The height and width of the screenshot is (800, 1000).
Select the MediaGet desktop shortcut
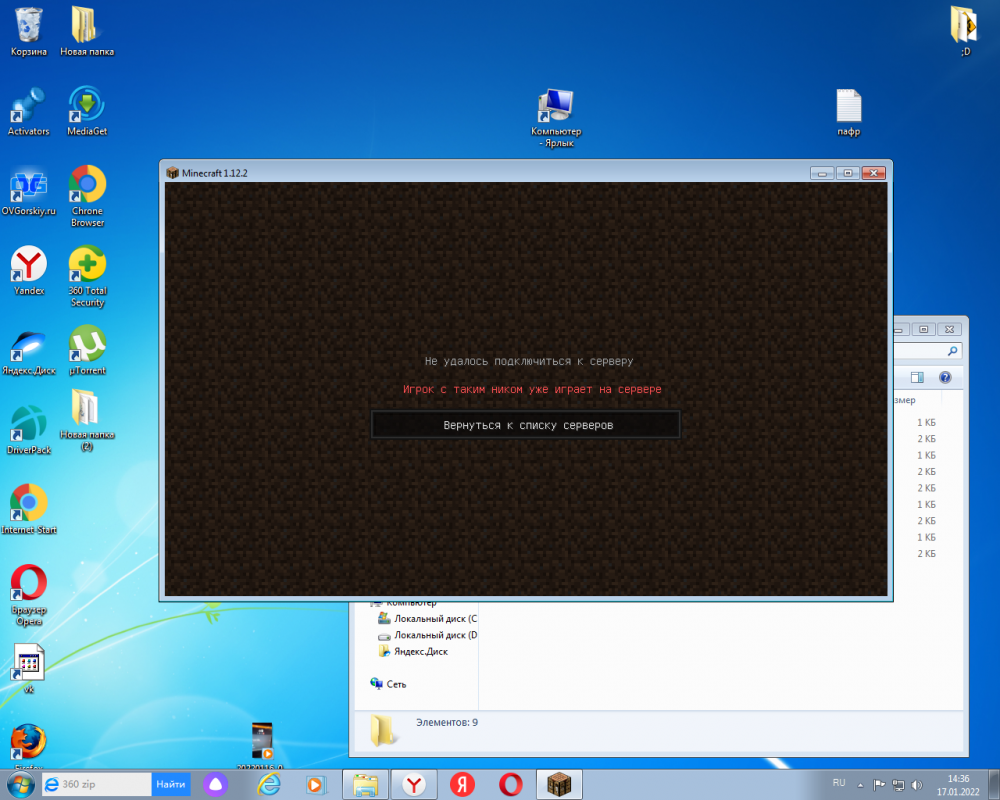87,112
